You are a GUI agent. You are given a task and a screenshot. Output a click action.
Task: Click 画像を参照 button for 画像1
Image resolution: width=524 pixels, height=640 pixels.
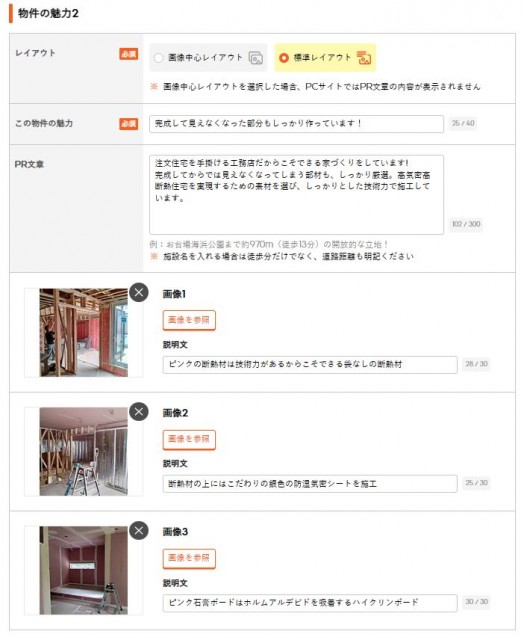point(189,320)
